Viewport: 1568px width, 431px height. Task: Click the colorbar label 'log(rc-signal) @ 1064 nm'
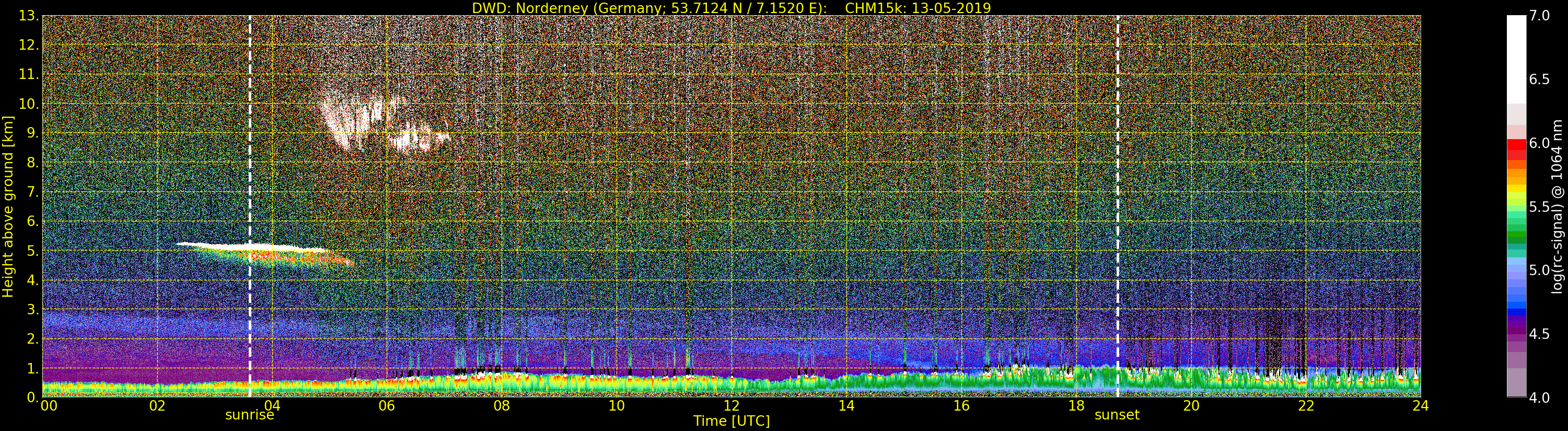1557,206
